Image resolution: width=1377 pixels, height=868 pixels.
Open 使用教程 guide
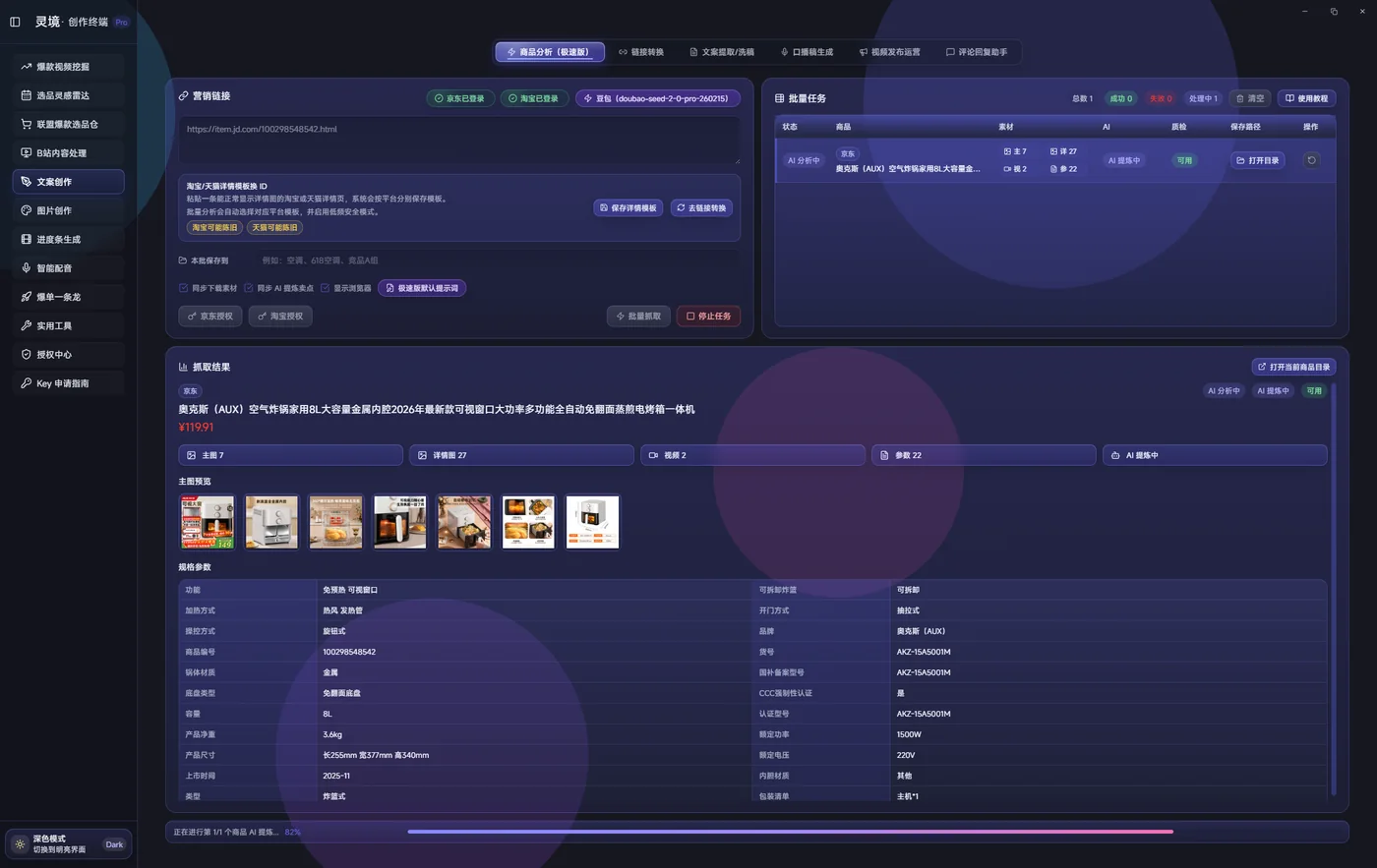1306,98
